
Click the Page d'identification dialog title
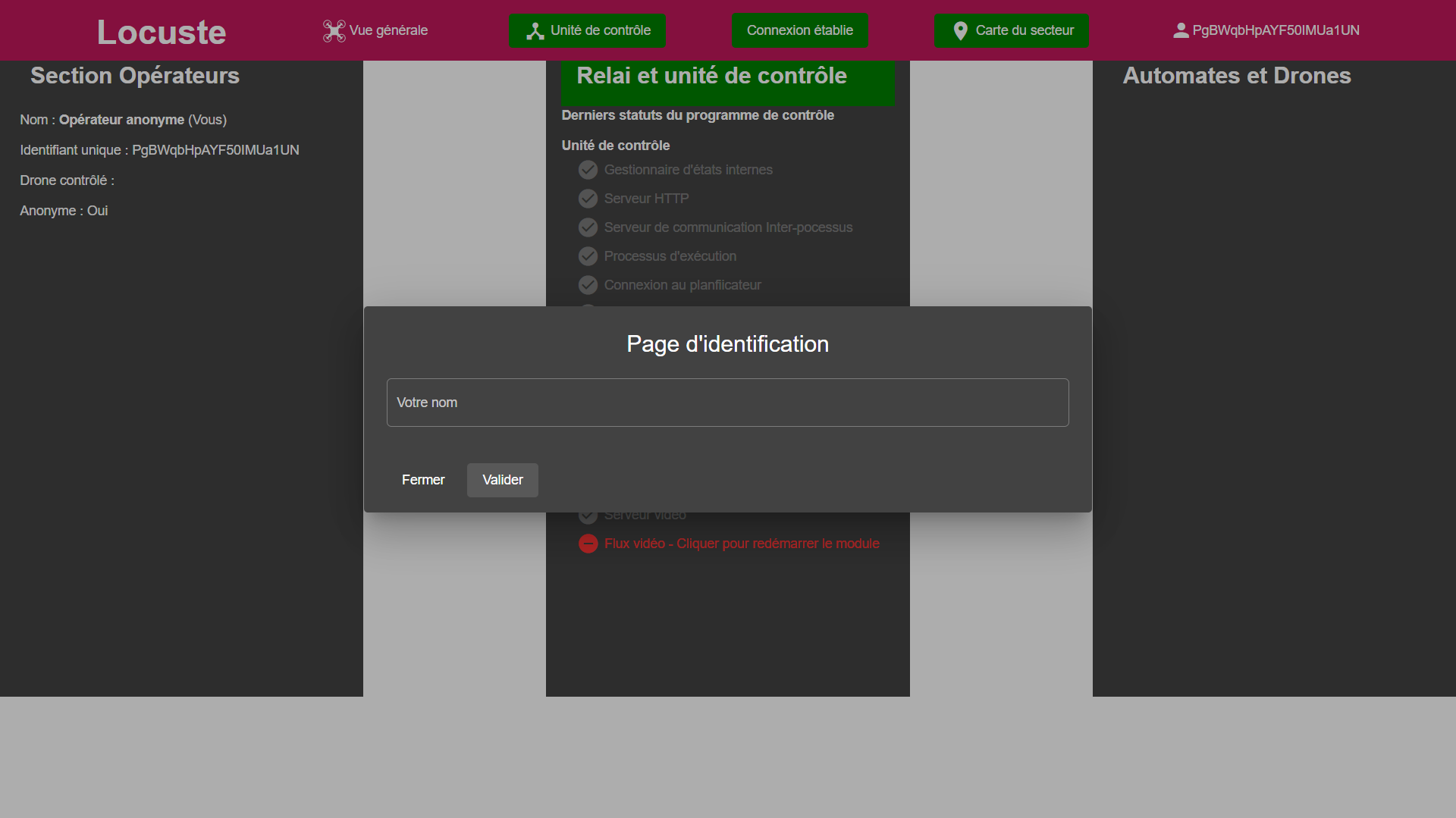tap(728, 344)
